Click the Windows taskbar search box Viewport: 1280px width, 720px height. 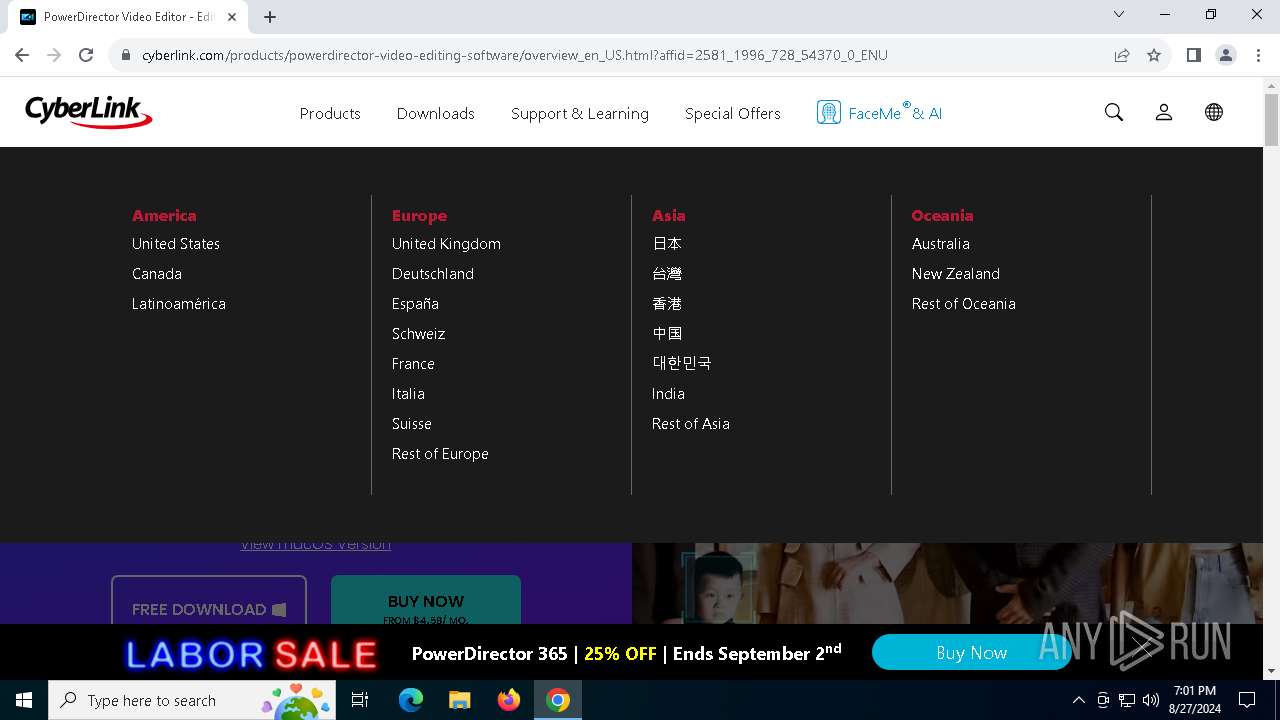point(192,700)
